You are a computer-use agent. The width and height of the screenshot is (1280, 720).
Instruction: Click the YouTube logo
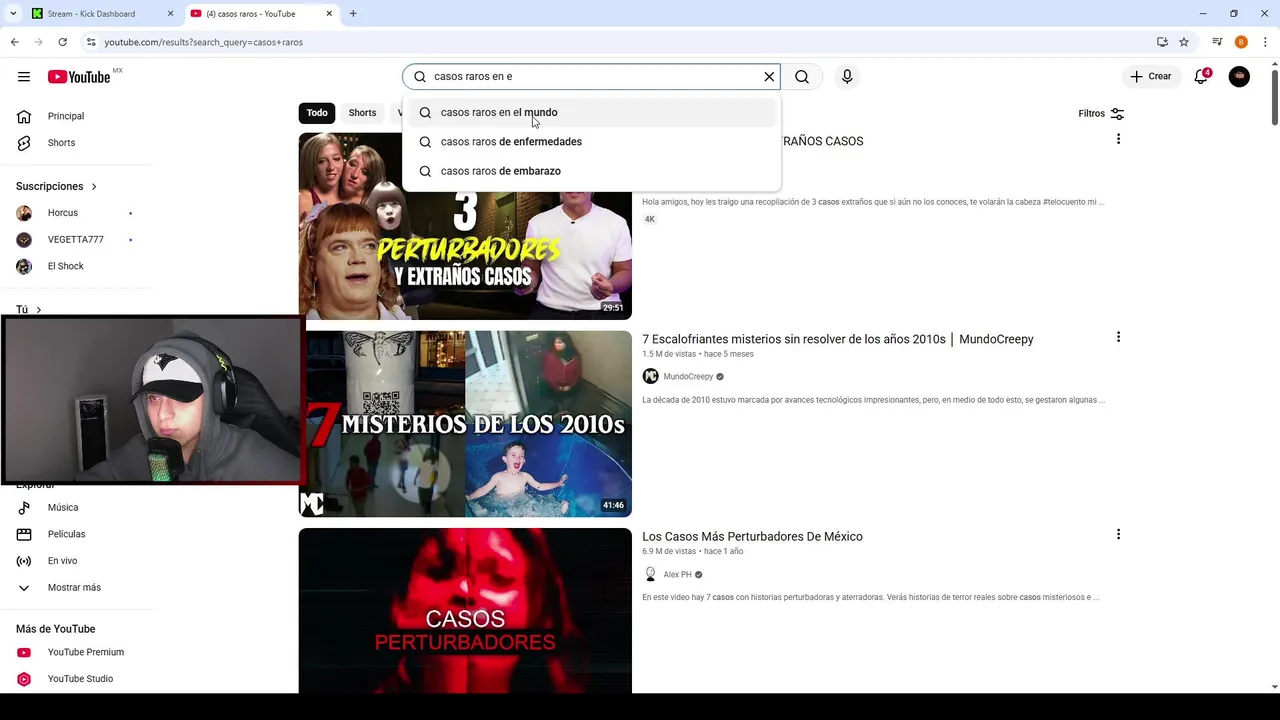pyautogui.click(x=79, y=77)
